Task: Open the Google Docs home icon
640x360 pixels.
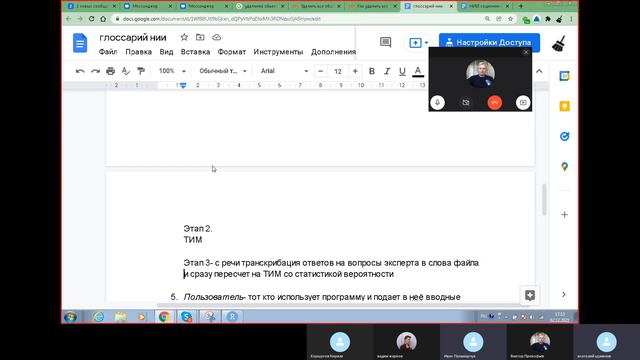Action: pyautogui.click(x=80, y=43)
